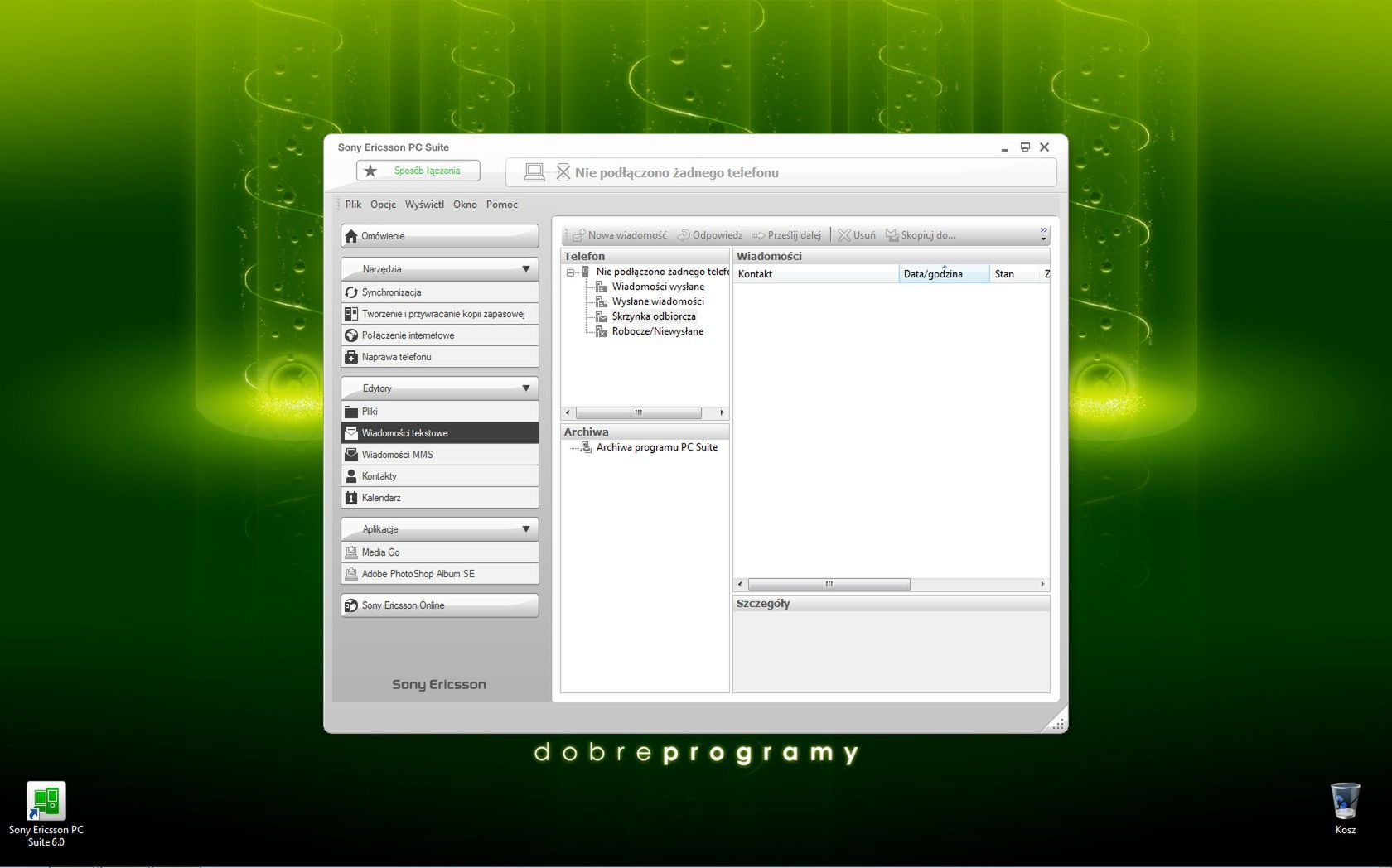Click right arrow of Wiadomości list scrollbar
The image size is (1392, 868).
tap(1042, 585)
